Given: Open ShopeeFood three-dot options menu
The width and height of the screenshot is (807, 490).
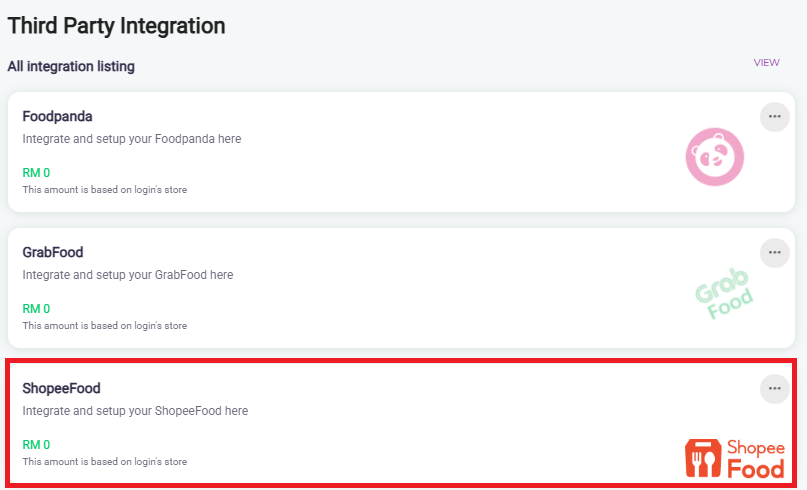Looking at the screenshot, I should tap(774, 389).
